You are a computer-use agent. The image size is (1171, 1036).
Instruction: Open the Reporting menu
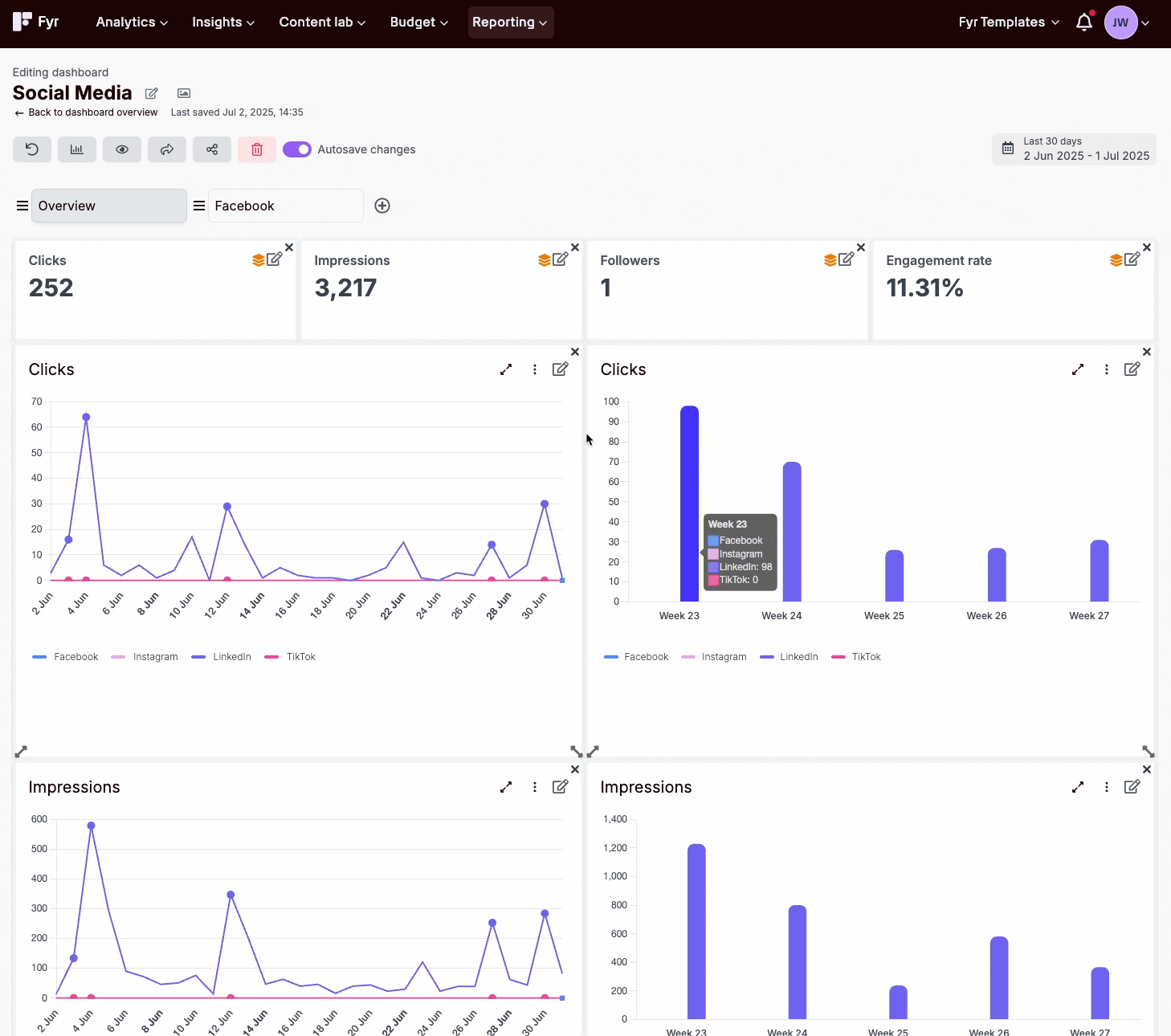pyautogui.click(x=511, y=22)
